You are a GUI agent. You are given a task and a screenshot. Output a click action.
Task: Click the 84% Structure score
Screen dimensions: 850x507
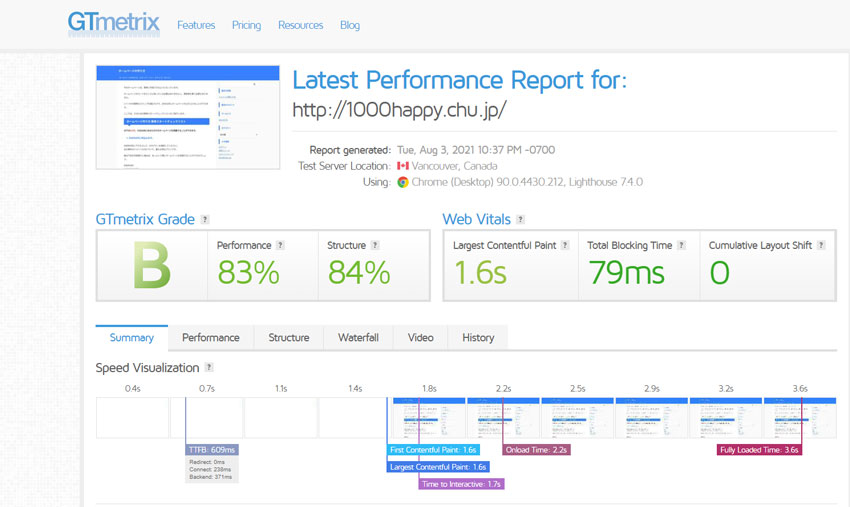coord(359,272)
